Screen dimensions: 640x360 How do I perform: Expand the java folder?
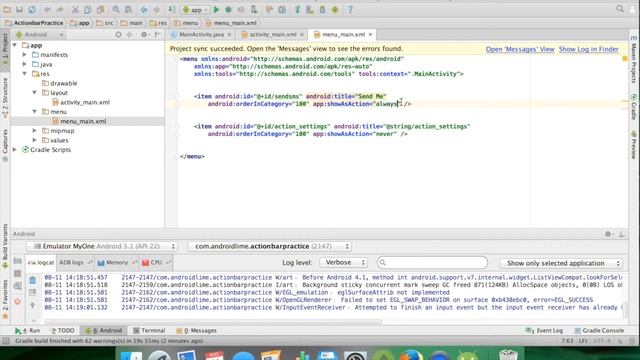click(x=24, y=64)
